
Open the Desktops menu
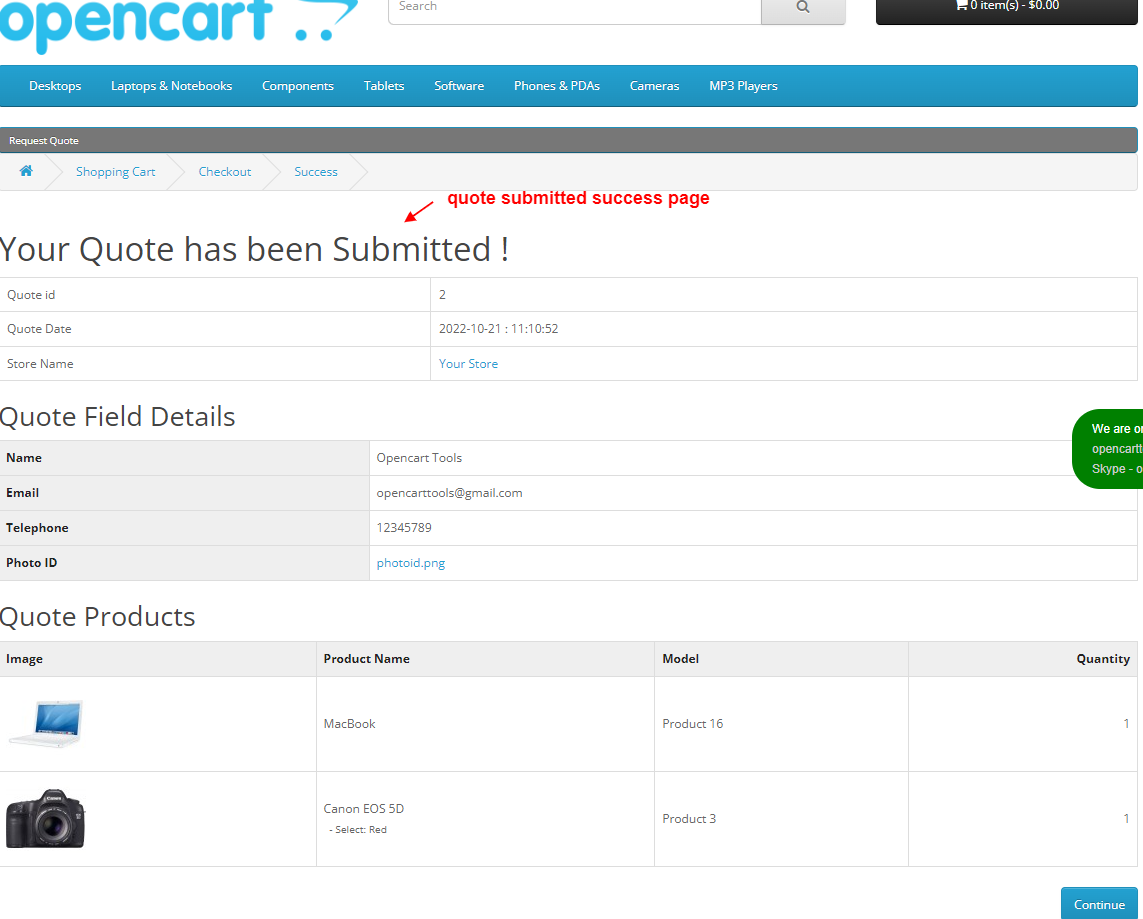point(55,86)
